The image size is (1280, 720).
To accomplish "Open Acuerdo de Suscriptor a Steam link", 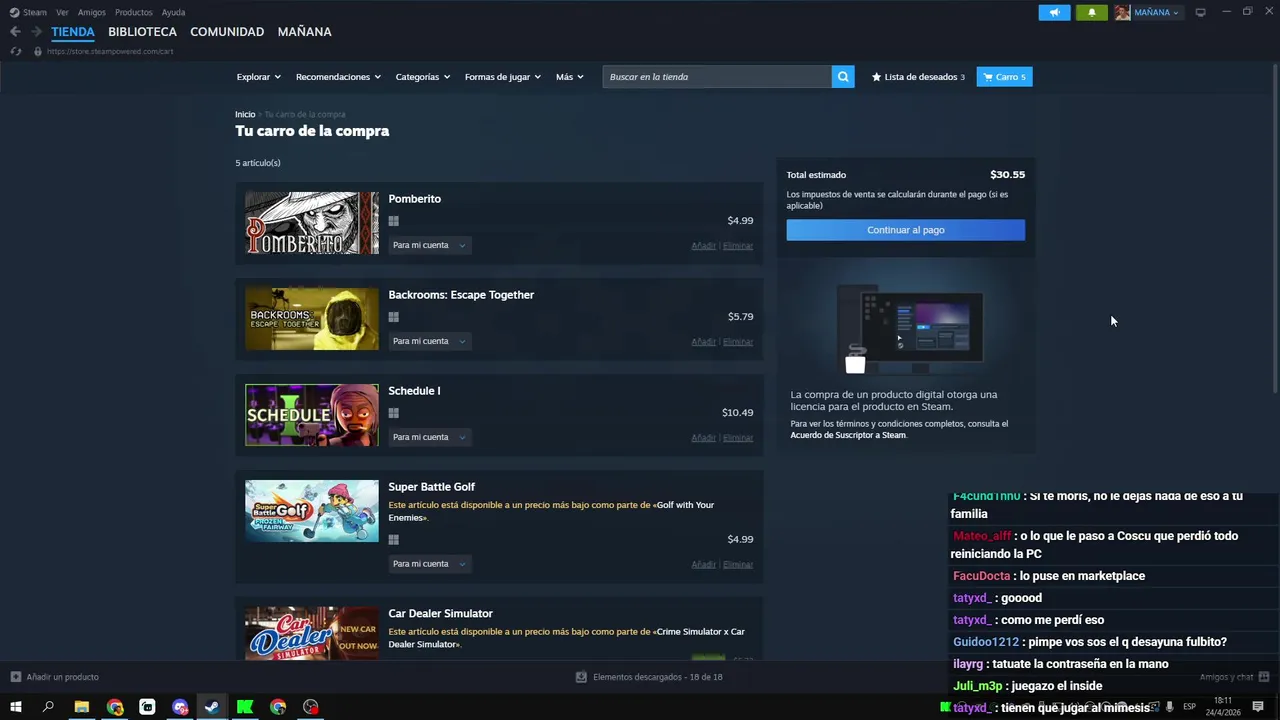I will pyautogui.click(x=848, y=435).
